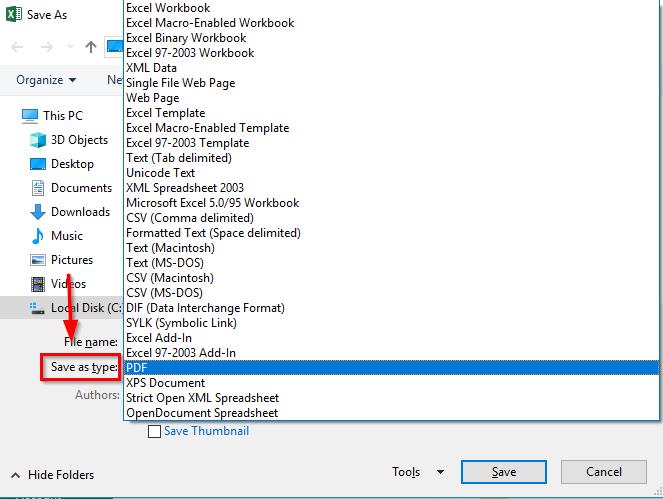This screenshot has height=499, width=663.
Task: Open Pictures folder
Action: [x=72, y=260]
